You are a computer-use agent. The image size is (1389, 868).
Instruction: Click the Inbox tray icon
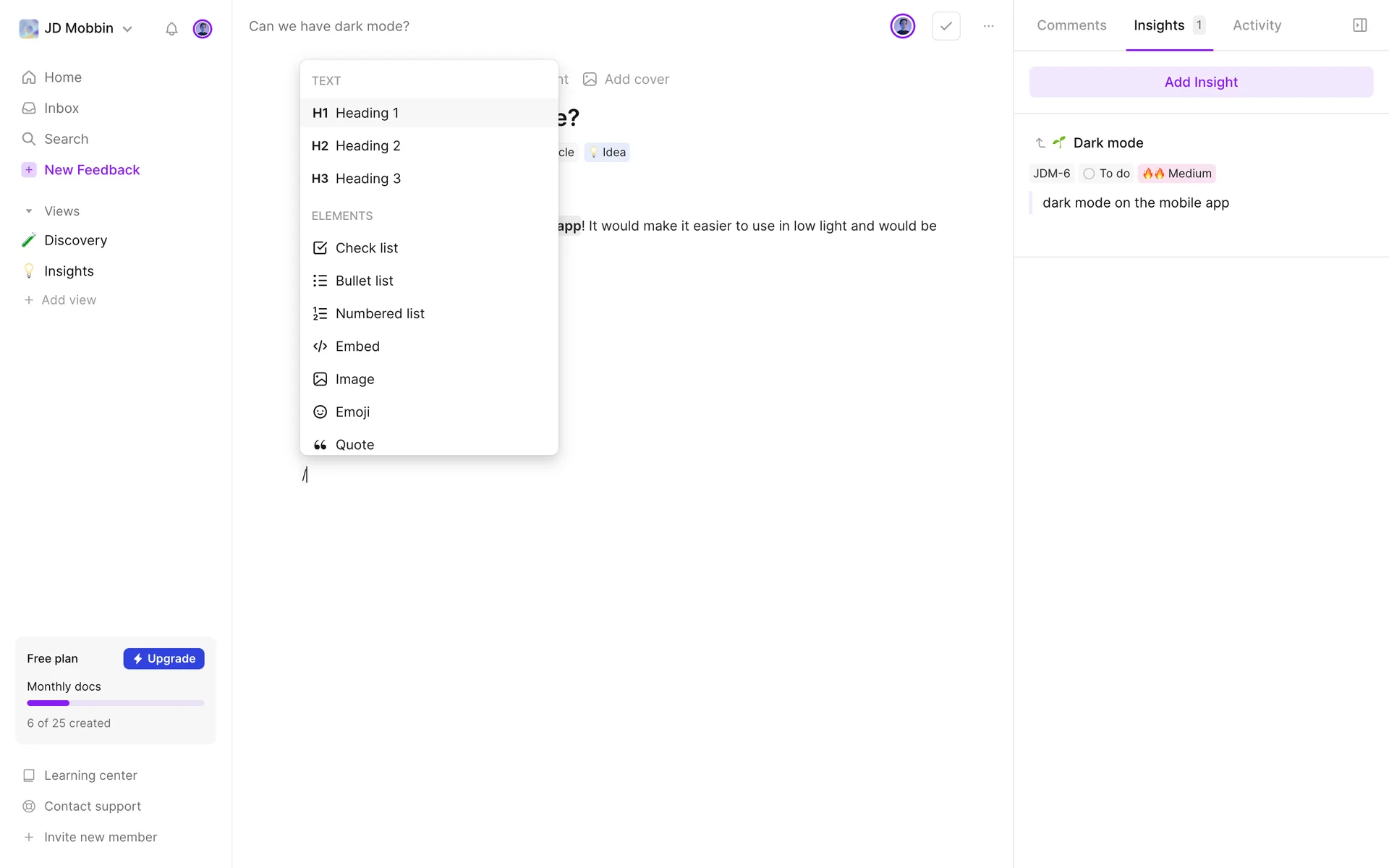pyautogui.click(x=29, y=109)
